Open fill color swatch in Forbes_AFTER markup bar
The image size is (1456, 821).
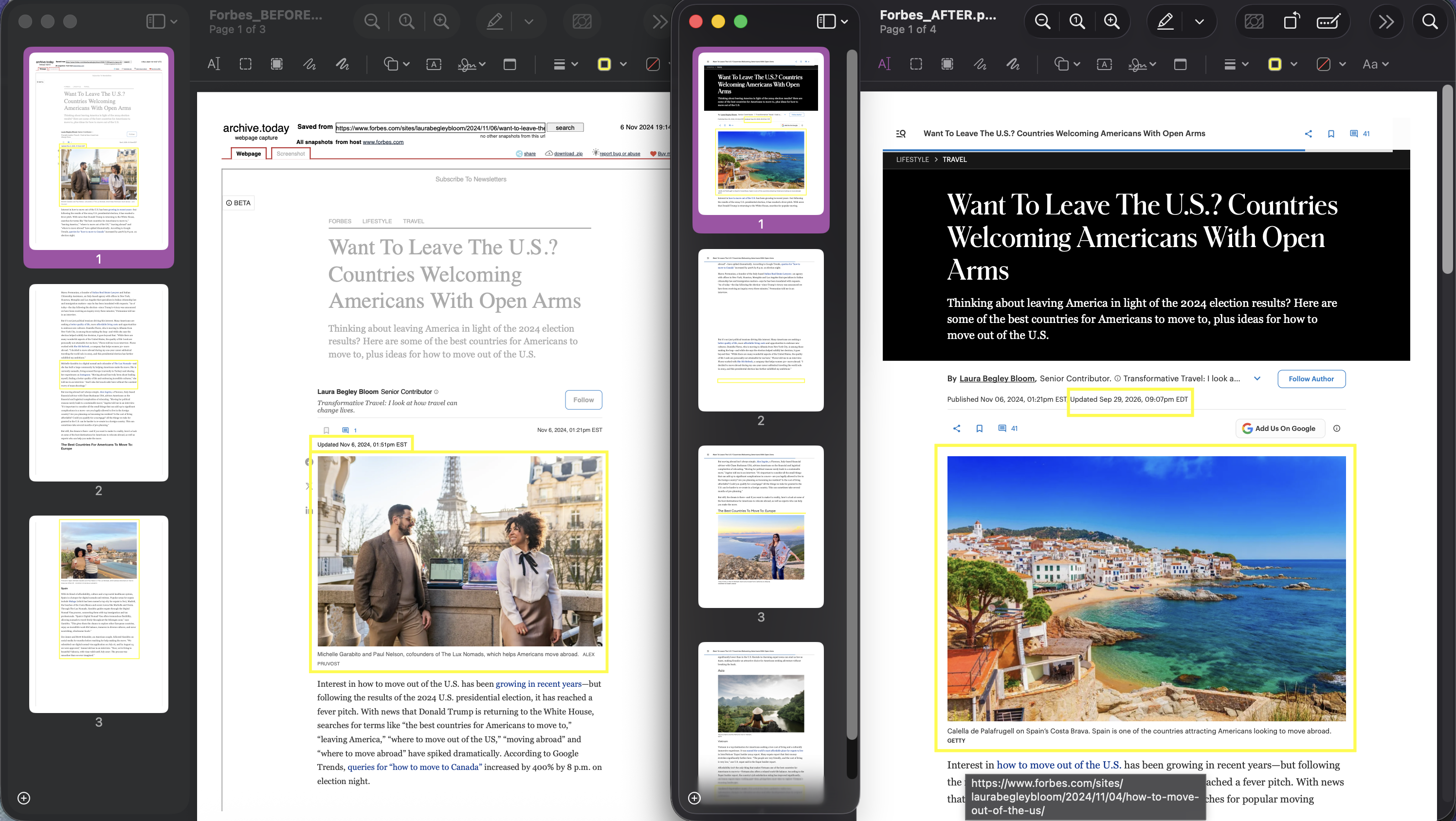pos(1323,64)
